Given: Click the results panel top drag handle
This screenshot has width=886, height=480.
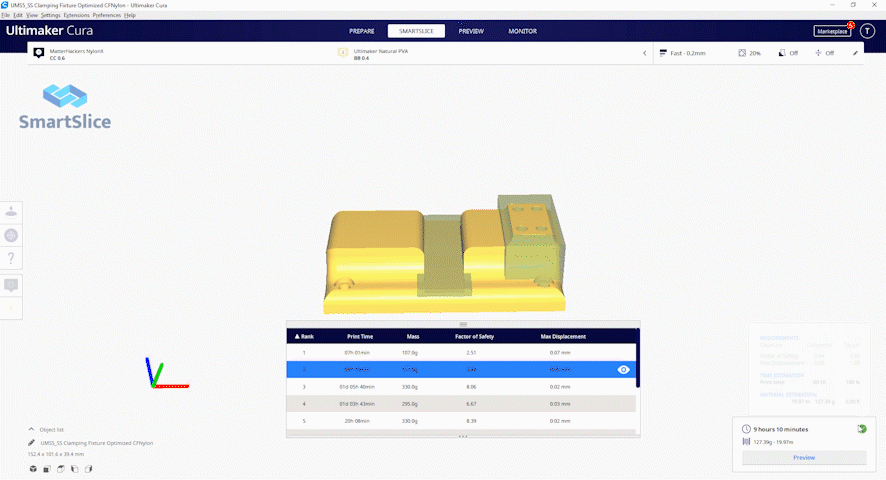Looking at the screenshot, I should point(463,324).
